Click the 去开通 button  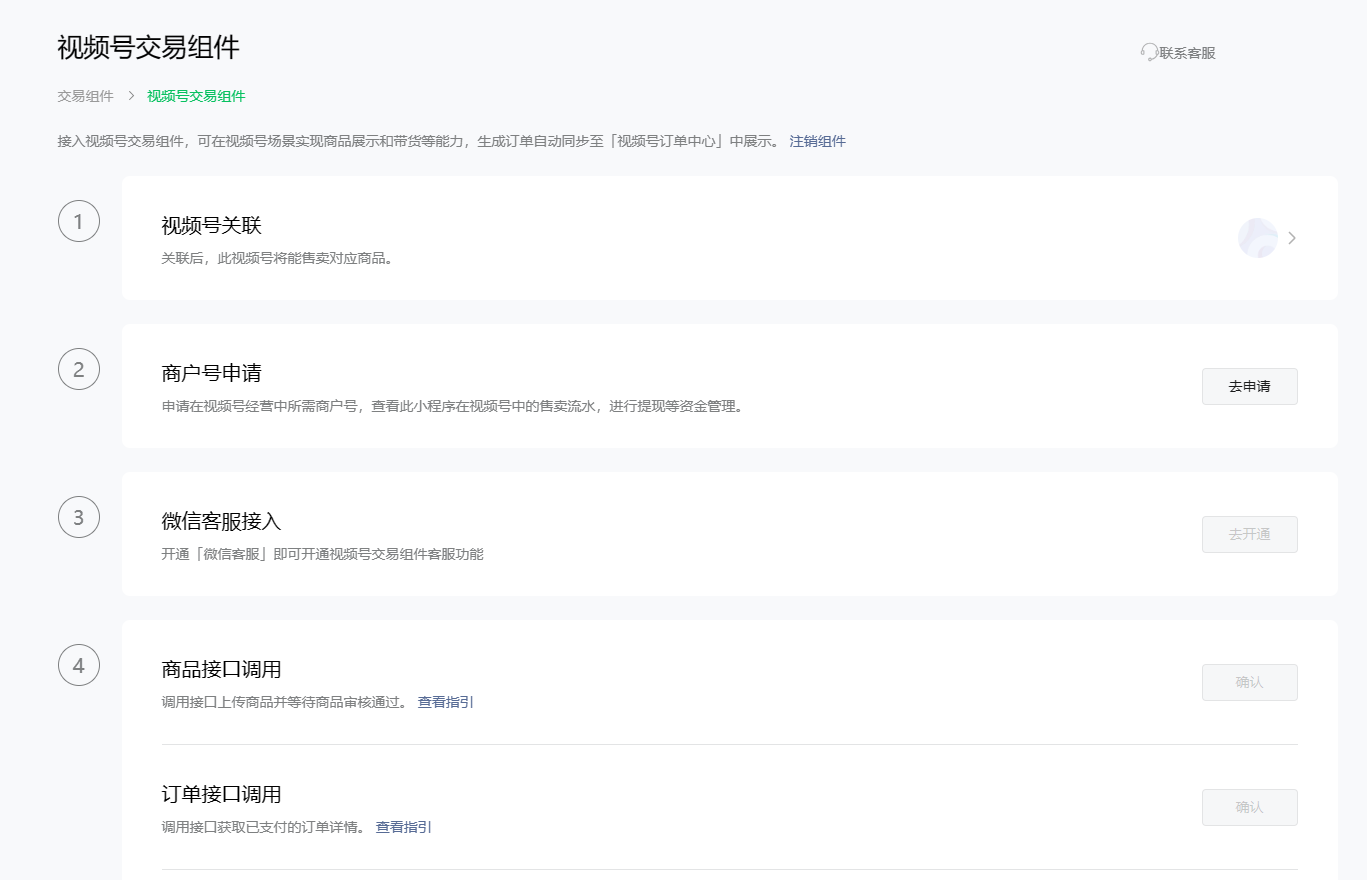click(x=1249, y=534)
